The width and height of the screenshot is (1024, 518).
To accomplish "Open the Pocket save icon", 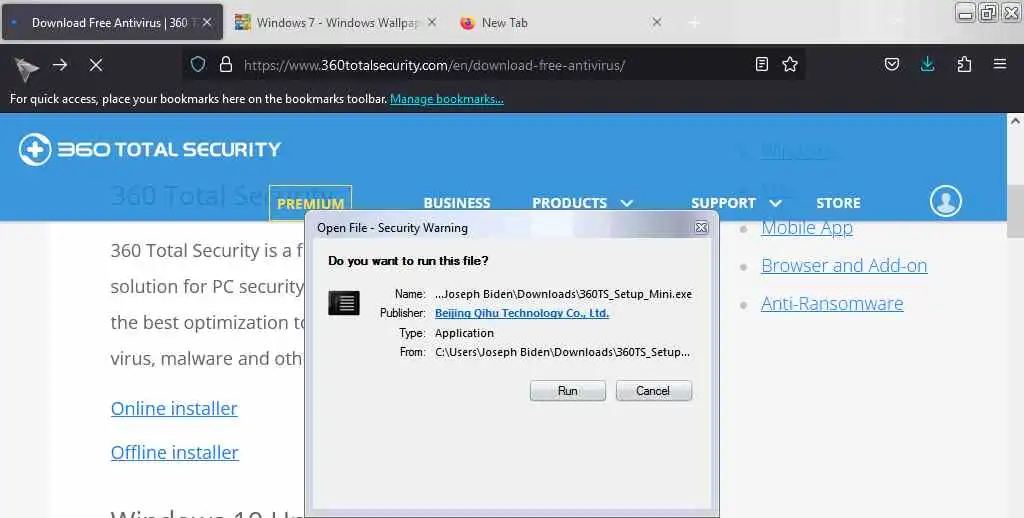I will [x=891, y=64].
